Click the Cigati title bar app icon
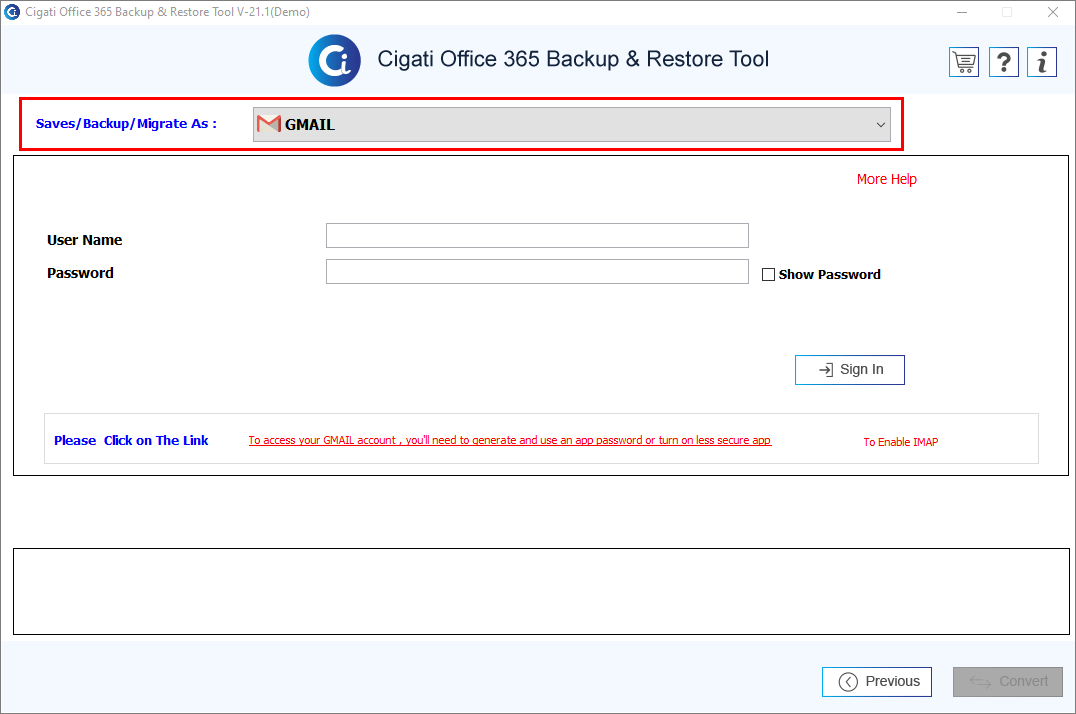1076x714 pixels. click(12, 12)
